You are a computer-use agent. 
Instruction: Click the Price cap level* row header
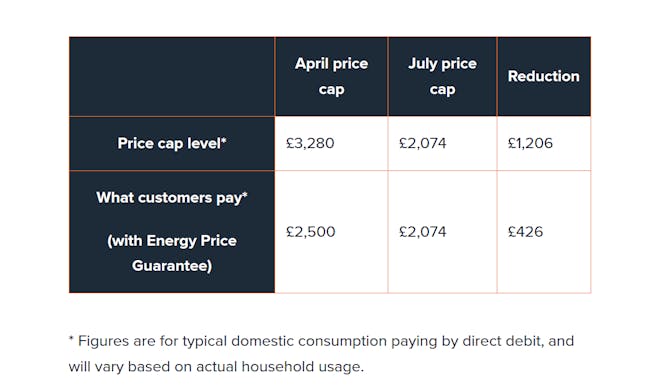coord(172,144)
